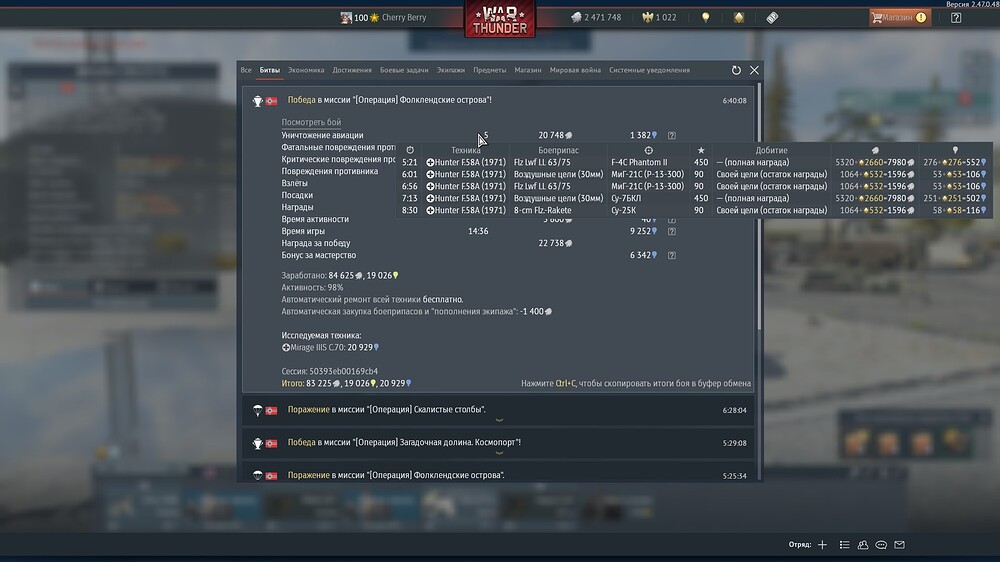Click trophy icon of 6:40:08 victory entry
The image size is (1000, 562).
click(x=258, y=101)
